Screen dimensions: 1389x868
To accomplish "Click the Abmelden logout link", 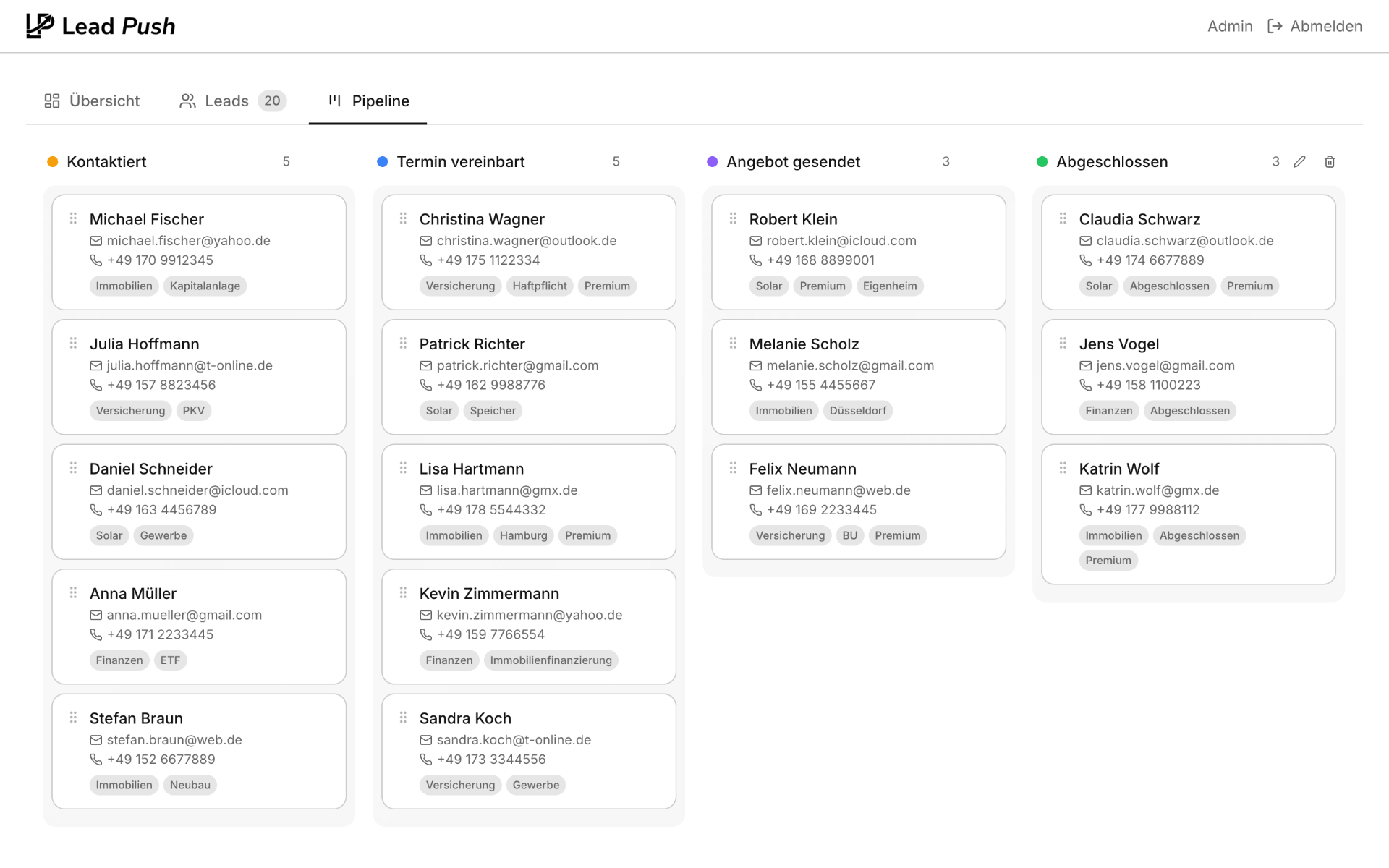I will [1315, 26].
